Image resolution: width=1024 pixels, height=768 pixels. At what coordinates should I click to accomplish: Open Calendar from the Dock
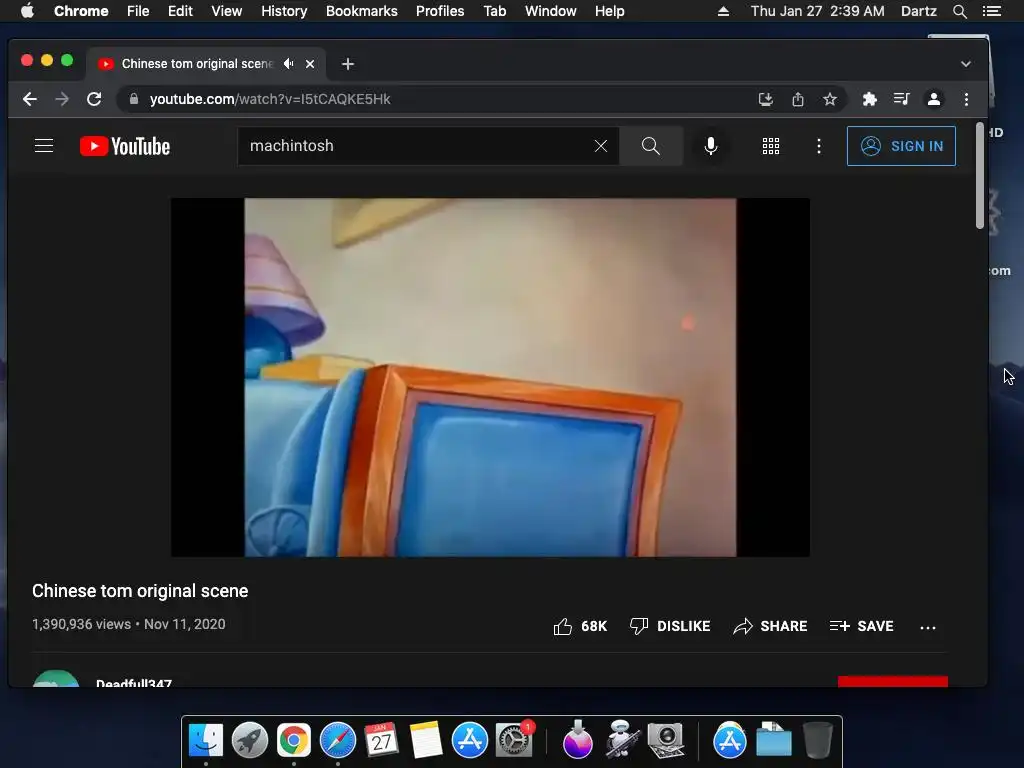(x=381, y=741)
